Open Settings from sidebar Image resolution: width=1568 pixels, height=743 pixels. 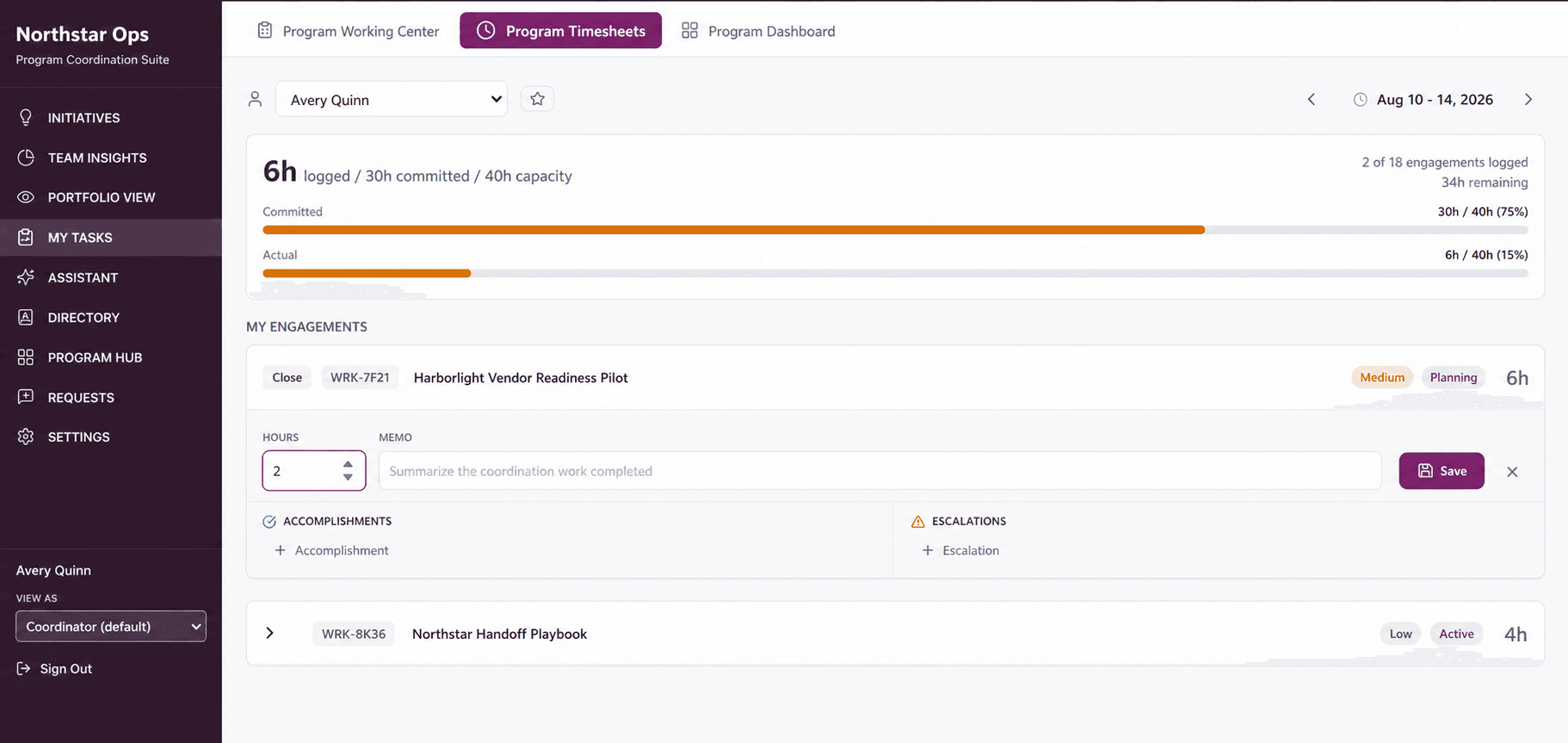(110, 437)
